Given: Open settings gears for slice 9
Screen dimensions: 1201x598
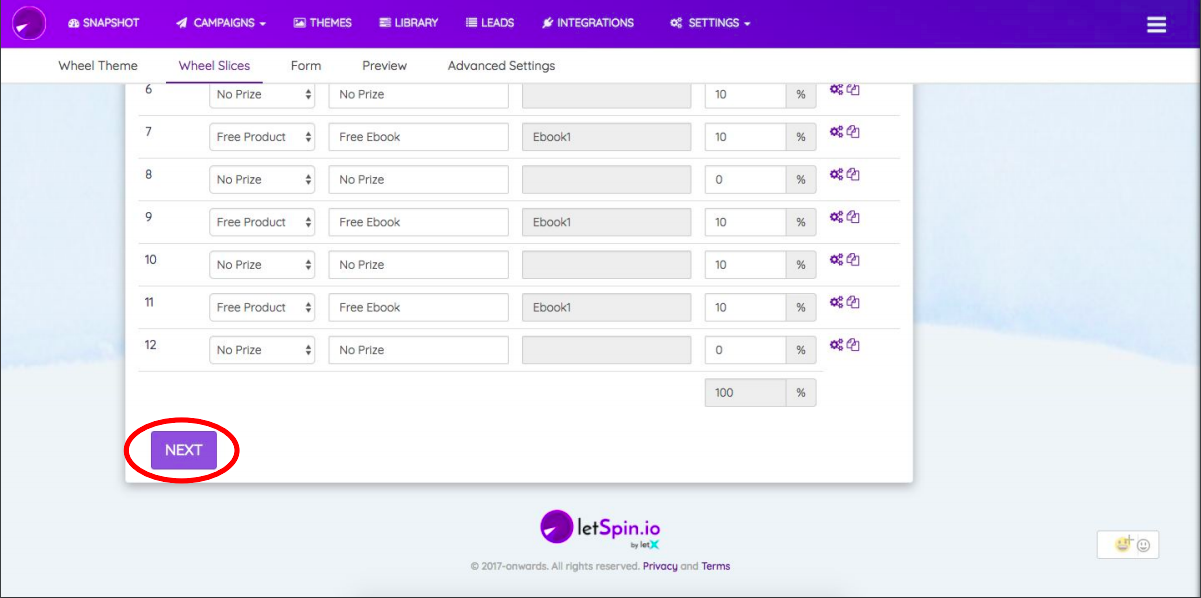Looking at the screenshot, I should point(836,217).
